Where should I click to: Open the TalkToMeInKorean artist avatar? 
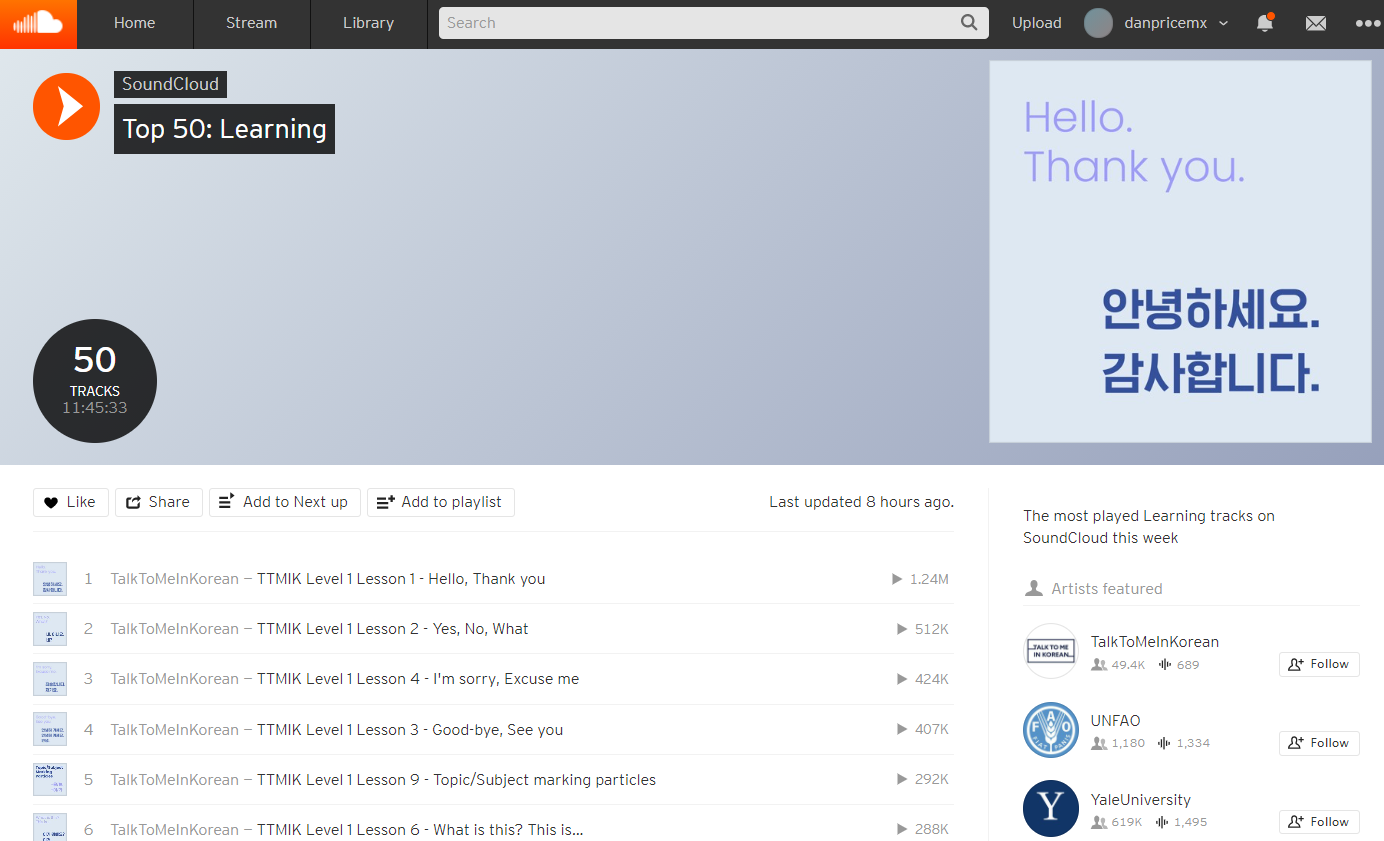pos(1051,651)
